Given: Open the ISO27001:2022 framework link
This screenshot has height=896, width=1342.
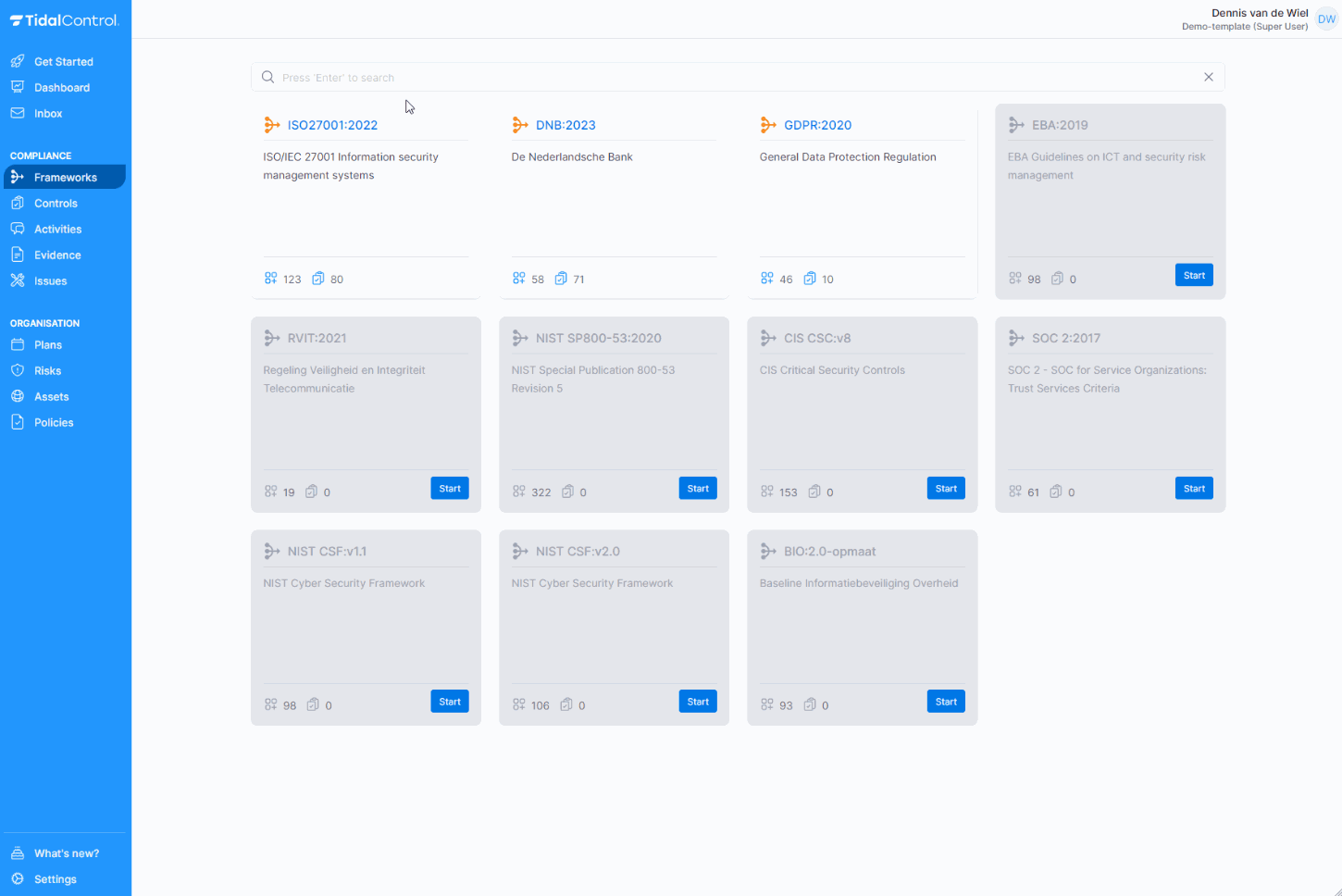Looking at the screenshot, I should (333, 125).
